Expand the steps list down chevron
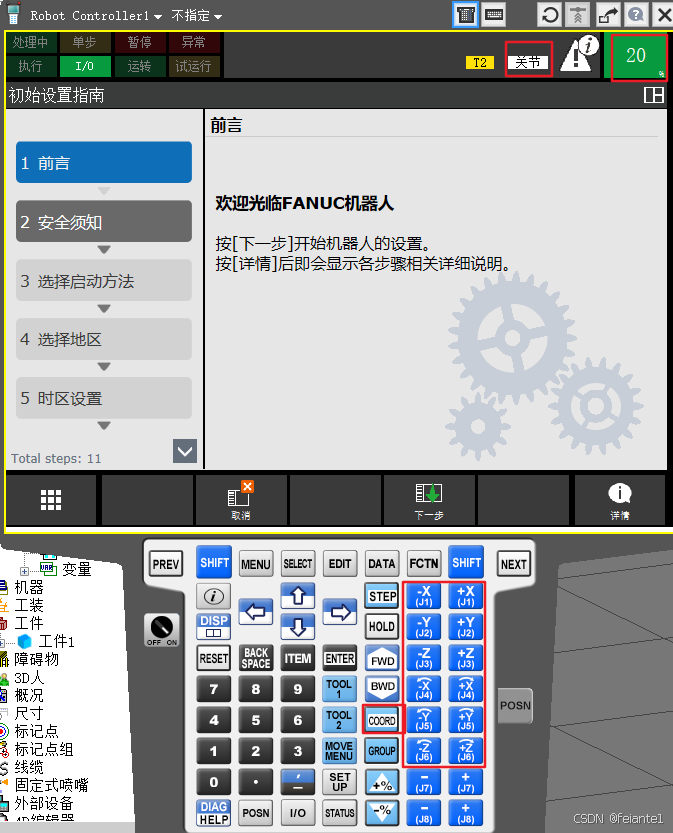Image resolution: width=673 pixels, height=833 pixels. tap(185, 451)
